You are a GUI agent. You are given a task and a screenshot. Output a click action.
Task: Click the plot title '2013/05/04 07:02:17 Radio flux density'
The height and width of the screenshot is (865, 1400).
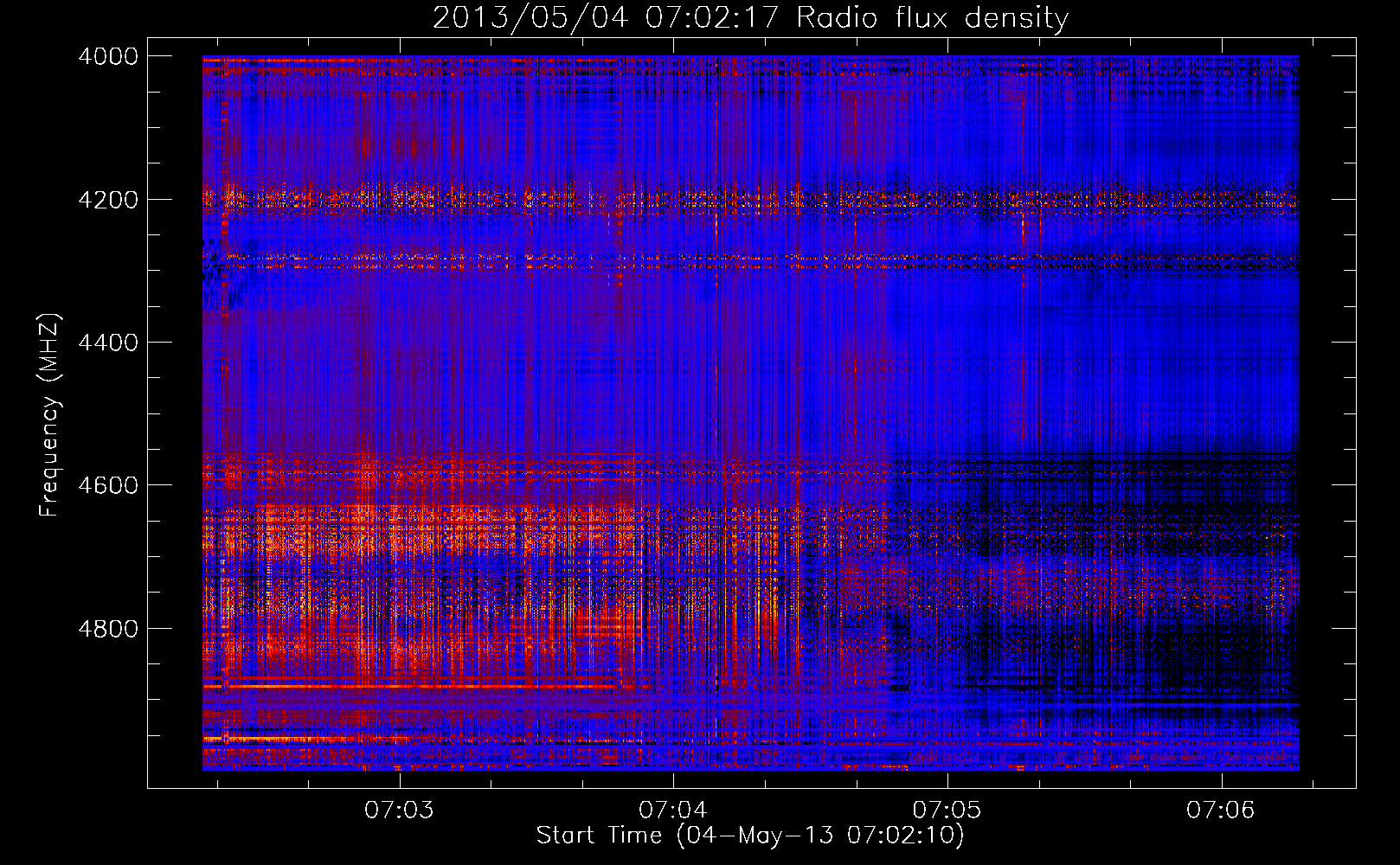coord(750,18)
